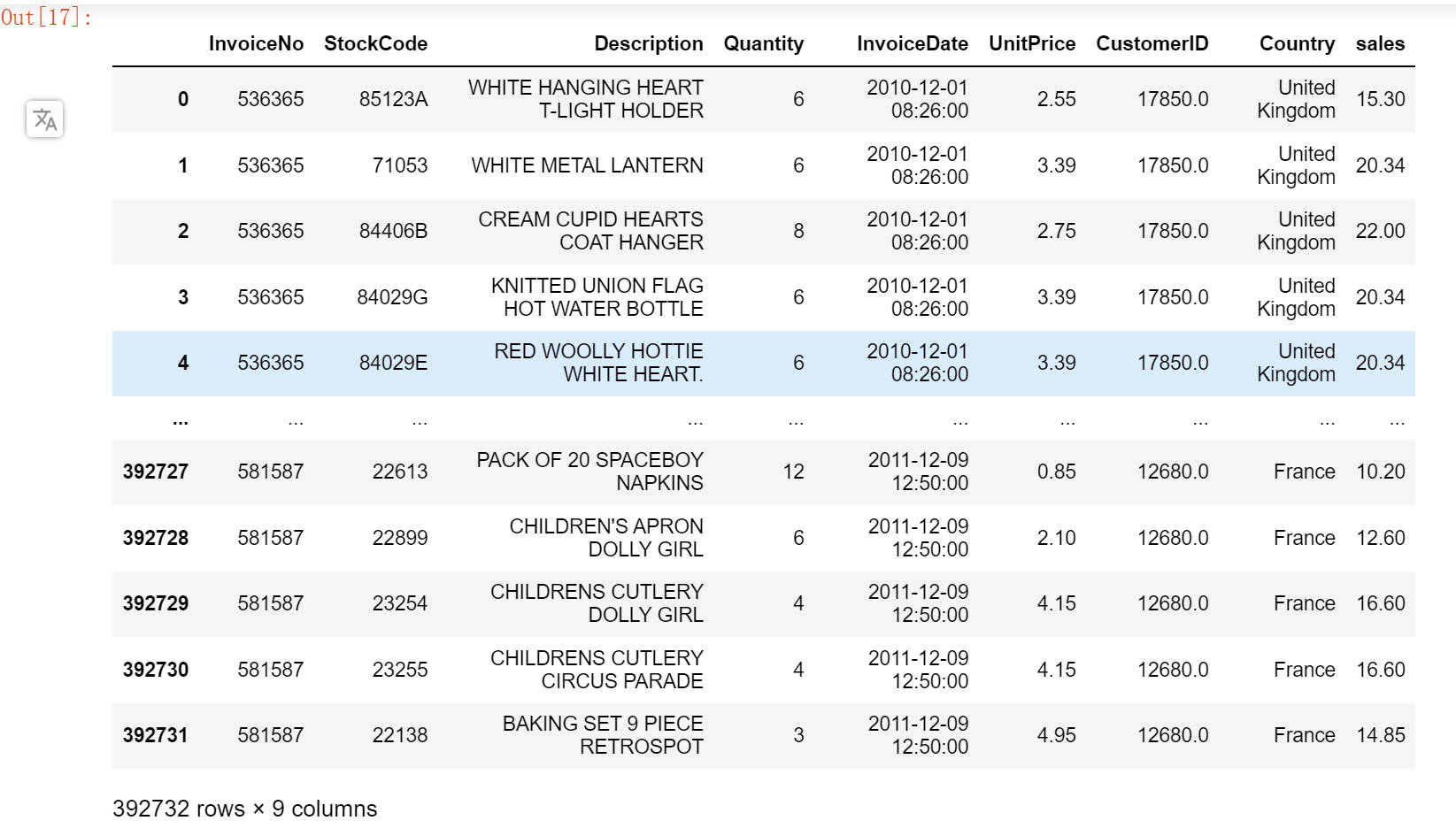Click stock code 84406B

(393, 231)
